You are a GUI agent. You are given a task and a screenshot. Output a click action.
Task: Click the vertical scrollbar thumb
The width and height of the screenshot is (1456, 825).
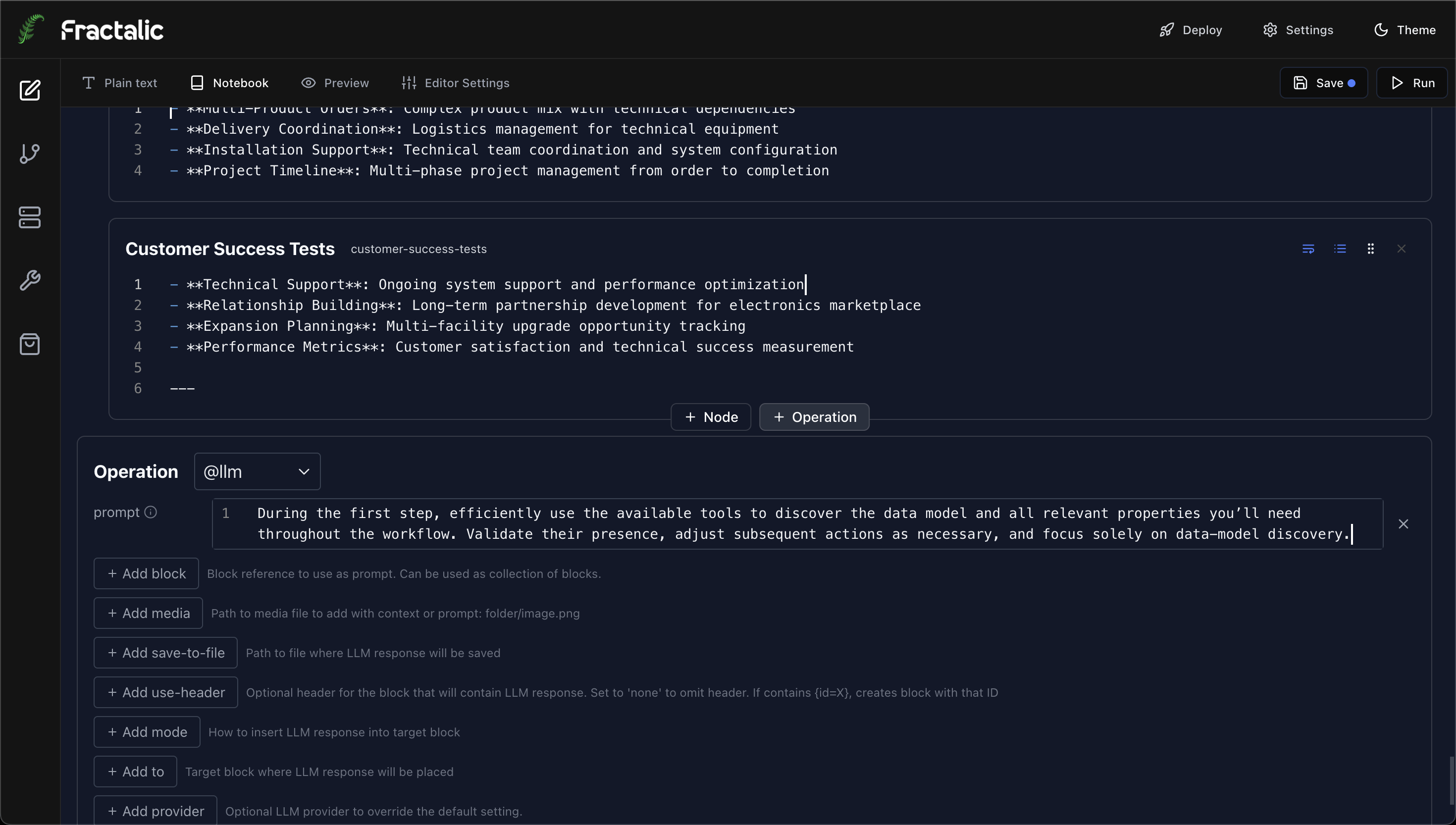[x=1452, y=781]
